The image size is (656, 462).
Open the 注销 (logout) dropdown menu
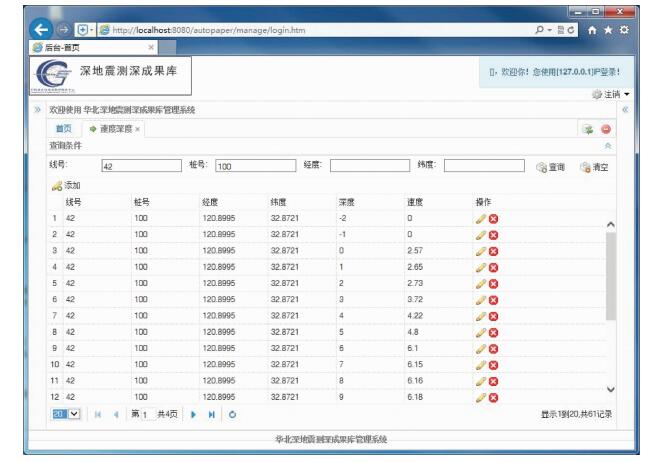[x=611, y=94]
